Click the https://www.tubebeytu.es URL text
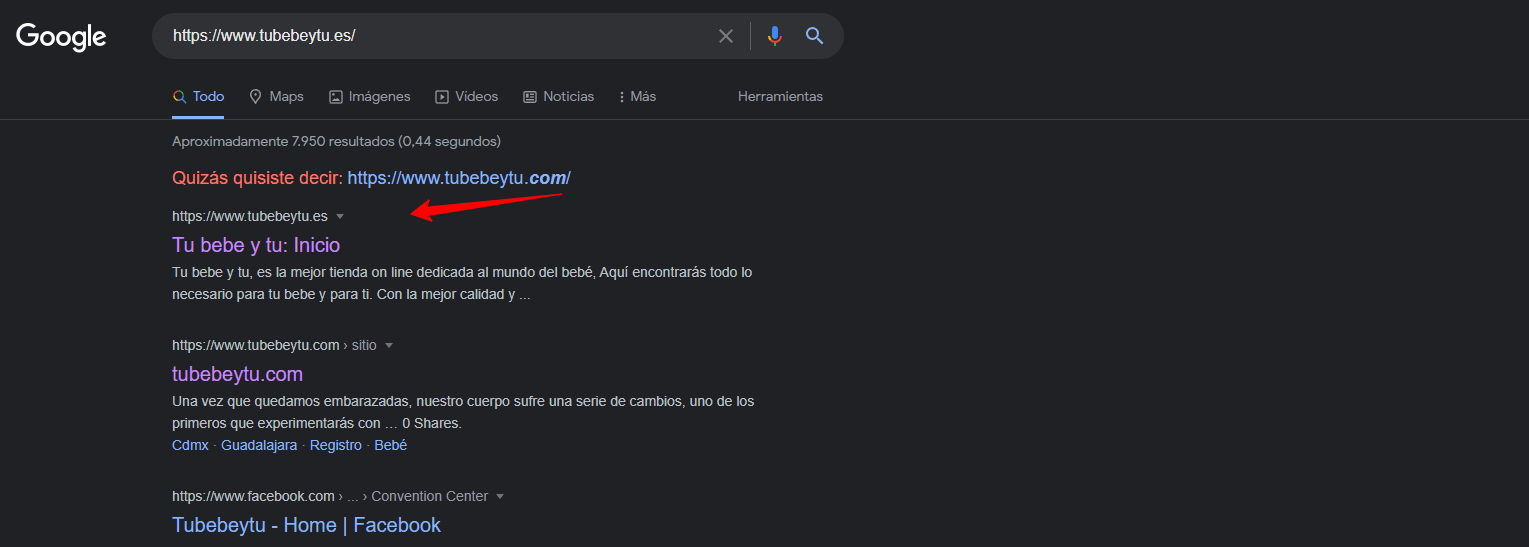The height and width of the screenshot is (547, 1529). point(250,216)
